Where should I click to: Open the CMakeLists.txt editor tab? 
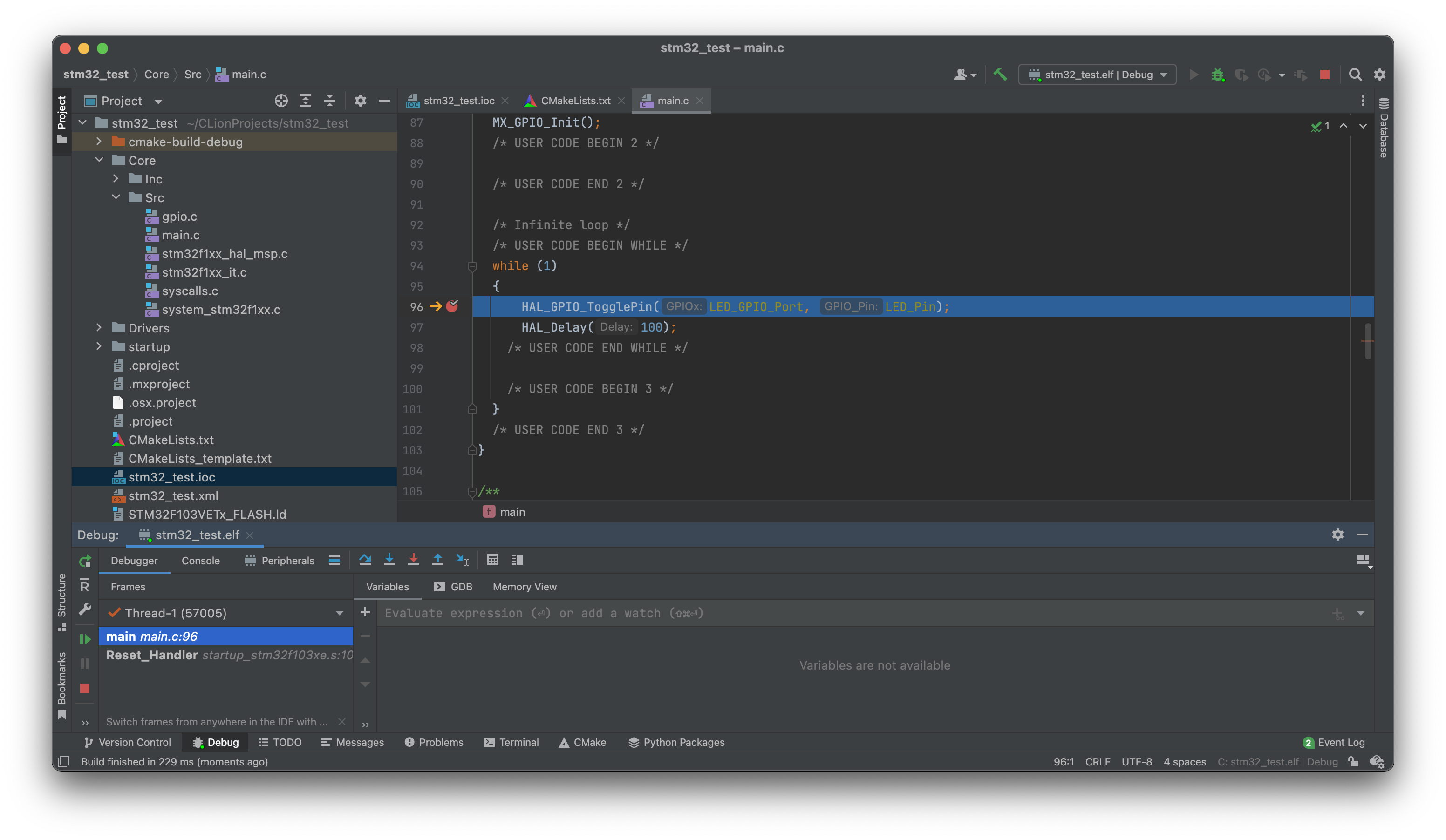pos(575,100)
